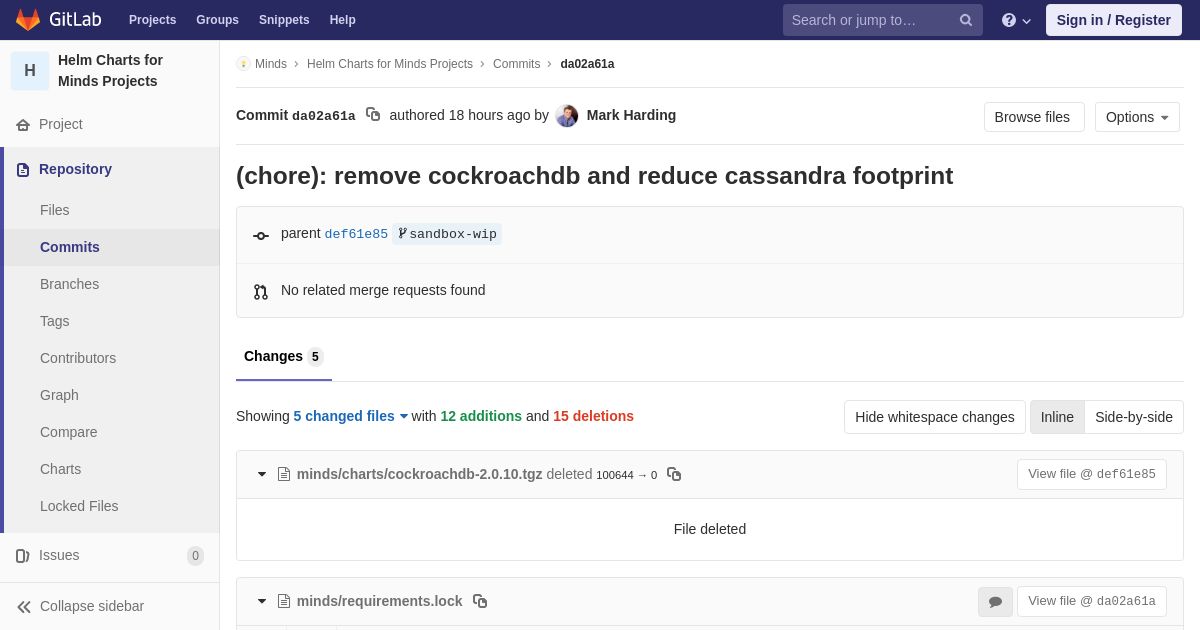Image resolution: width=1200 pixels, height=630 pixels.
Task: Click the Helm Charts for Minds Projects sidebar title
Action: [x=110, y=71]
